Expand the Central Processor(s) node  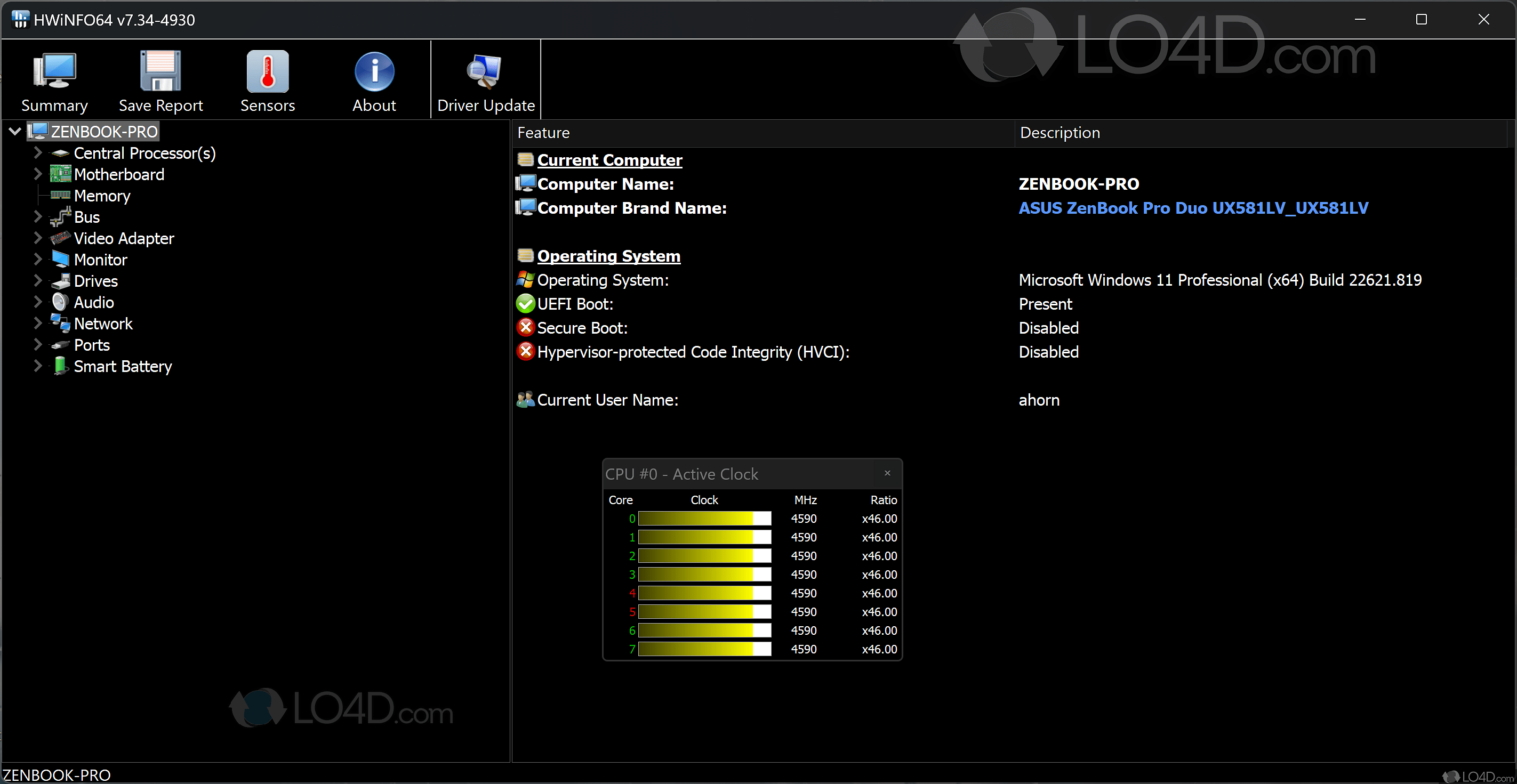click(38, 153)
